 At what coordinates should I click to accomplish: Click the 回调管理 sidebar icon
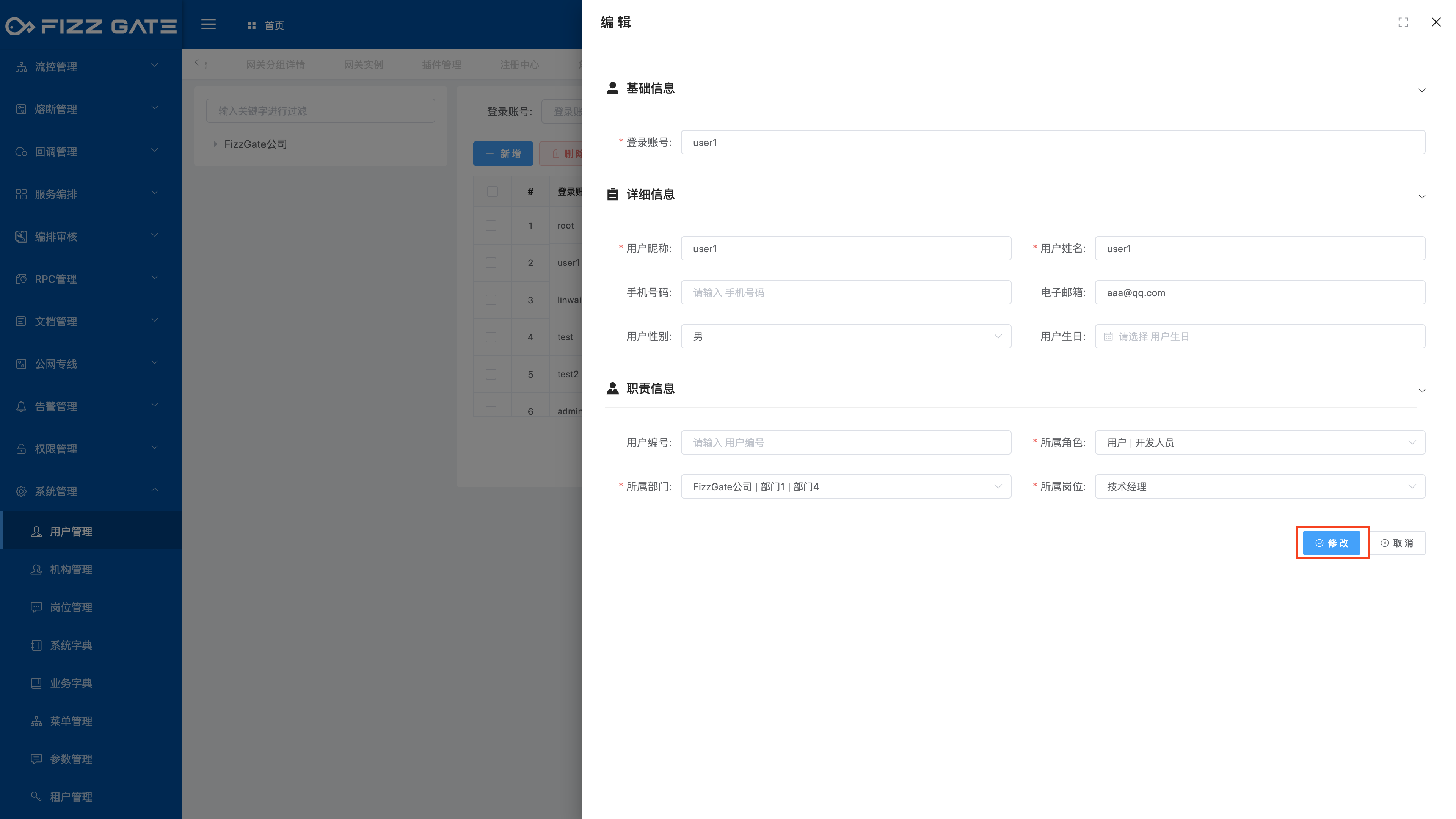tap(21, 152)
